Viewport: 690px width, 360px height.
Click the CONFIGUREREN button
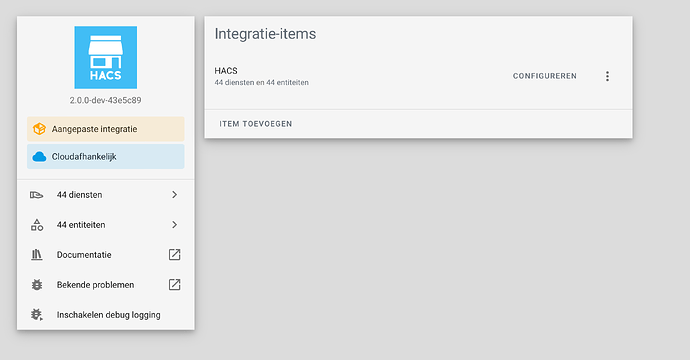[545, 76]
